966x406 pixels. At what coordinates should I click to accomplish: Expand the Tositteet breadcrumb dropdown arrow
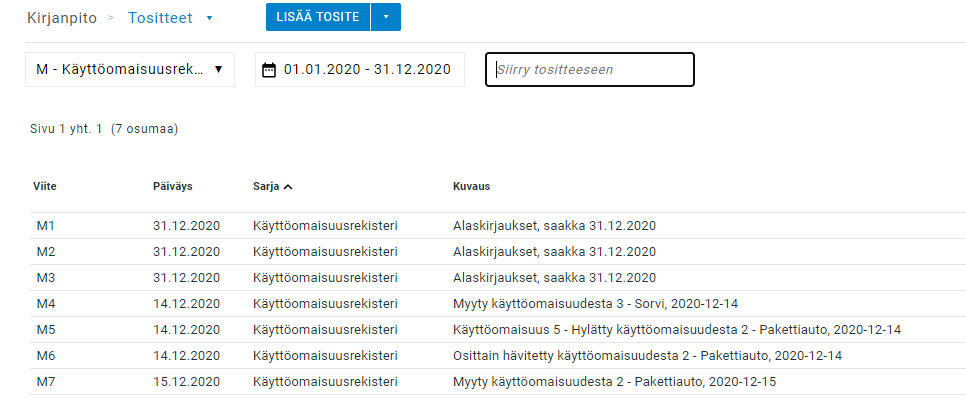(209, 18)
